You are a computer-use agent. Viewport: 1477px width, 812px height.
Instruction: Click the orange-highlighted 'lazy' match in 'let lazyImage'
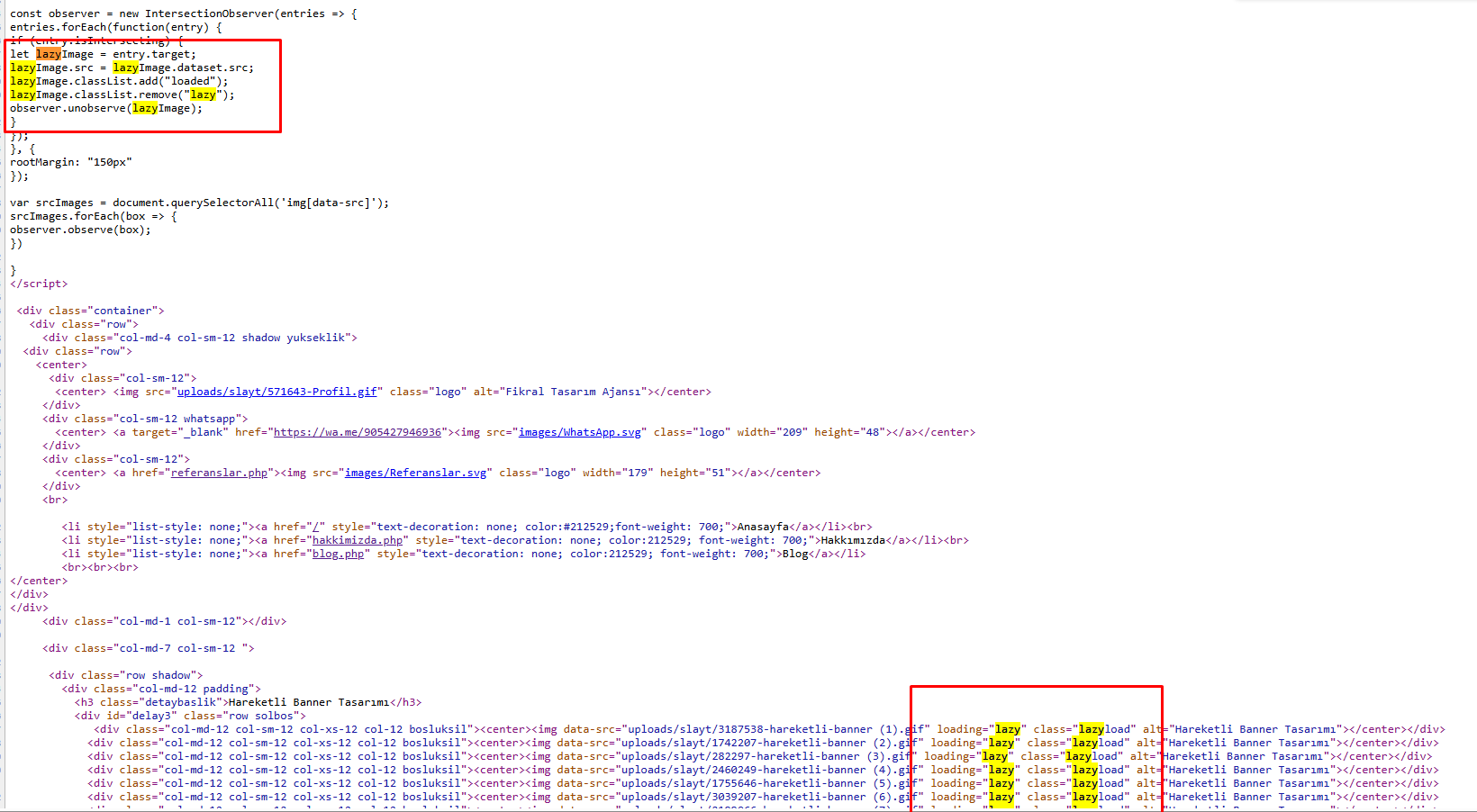tap(49, 54)
